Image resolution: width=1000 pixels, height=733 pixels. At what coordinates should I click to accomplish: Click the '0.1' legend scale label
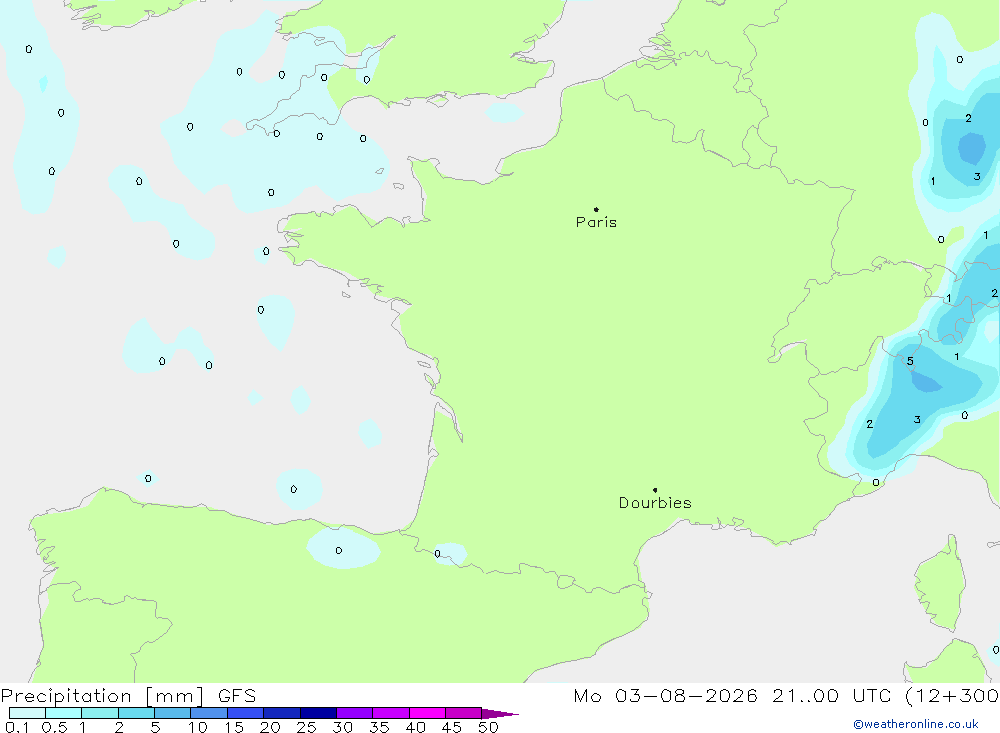pyautogui.click(x=17, y=727)
